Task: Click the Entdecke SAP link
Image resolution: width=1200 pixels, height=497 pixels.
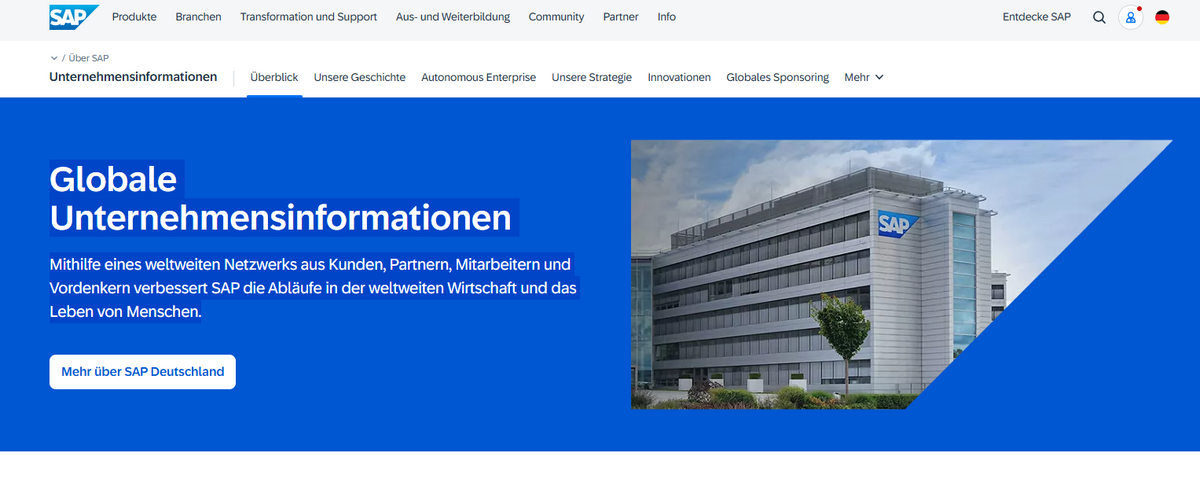Action: coord(1036,17)
